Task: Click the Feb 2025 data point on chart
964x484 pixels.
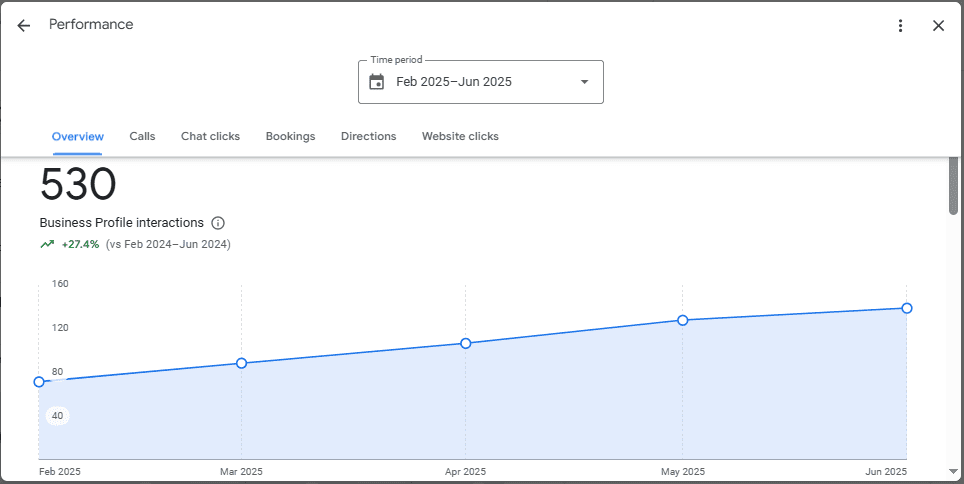Action: pyautogui.click(x=39, y=382)
